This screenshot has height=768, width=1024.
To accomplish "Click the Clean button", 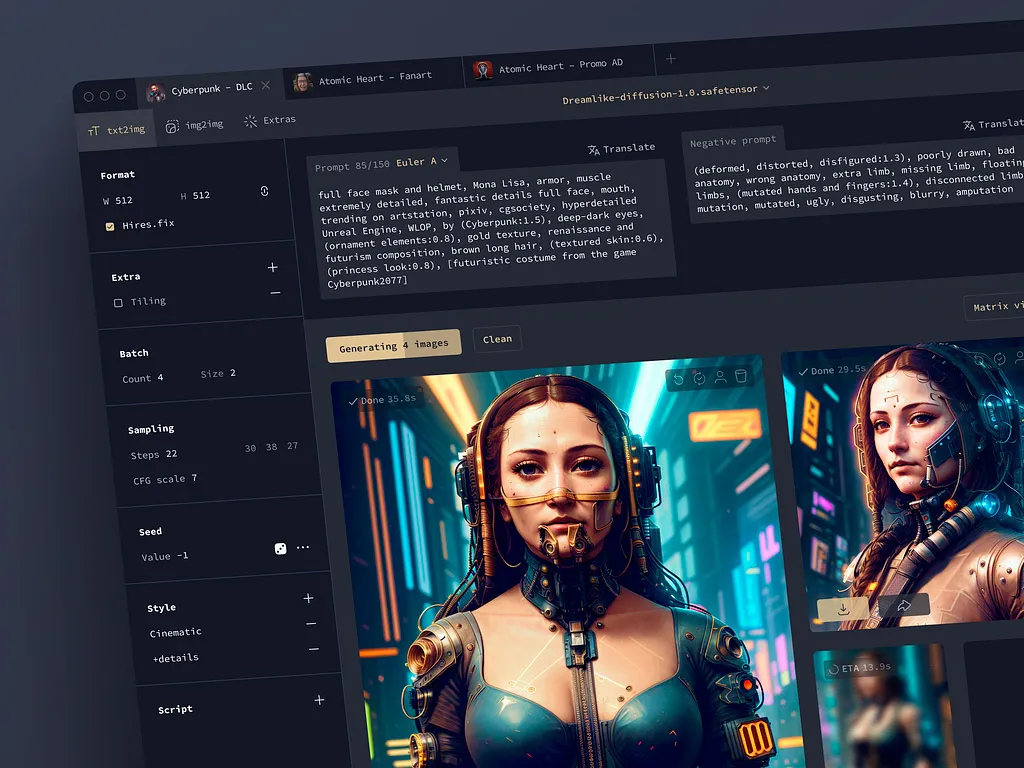I will [x=497, y=339].
